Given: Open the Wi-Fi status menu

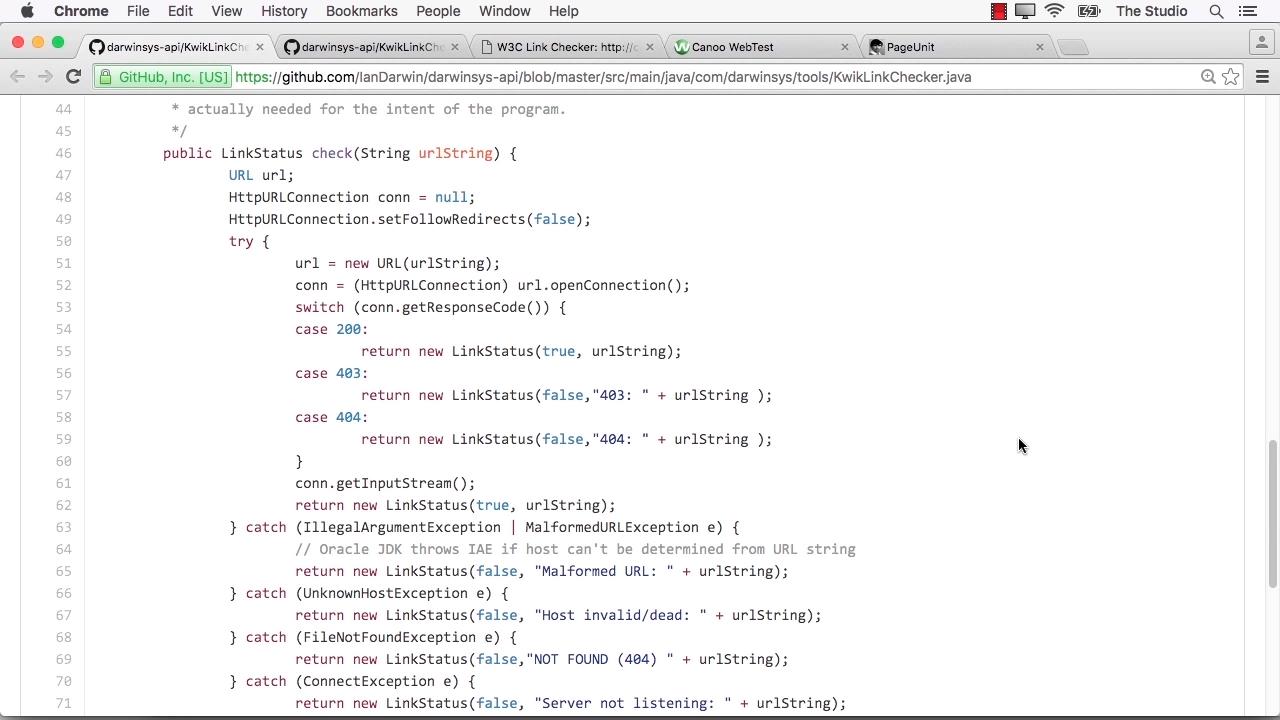Looking at the screenshot, I should pos(1054,11).
